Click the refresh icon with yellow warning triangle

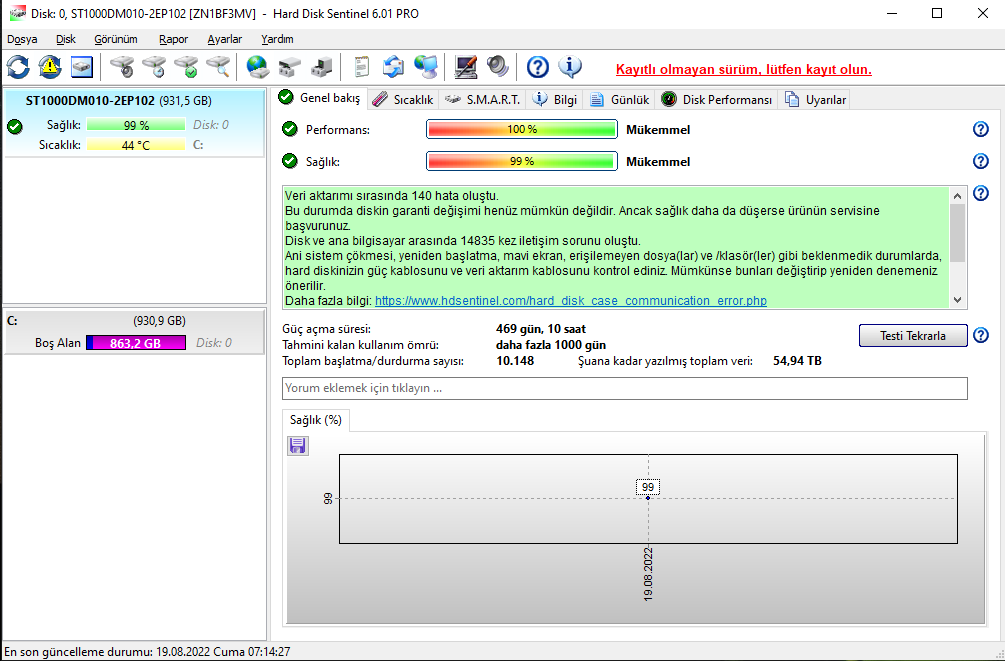(50, 67)
